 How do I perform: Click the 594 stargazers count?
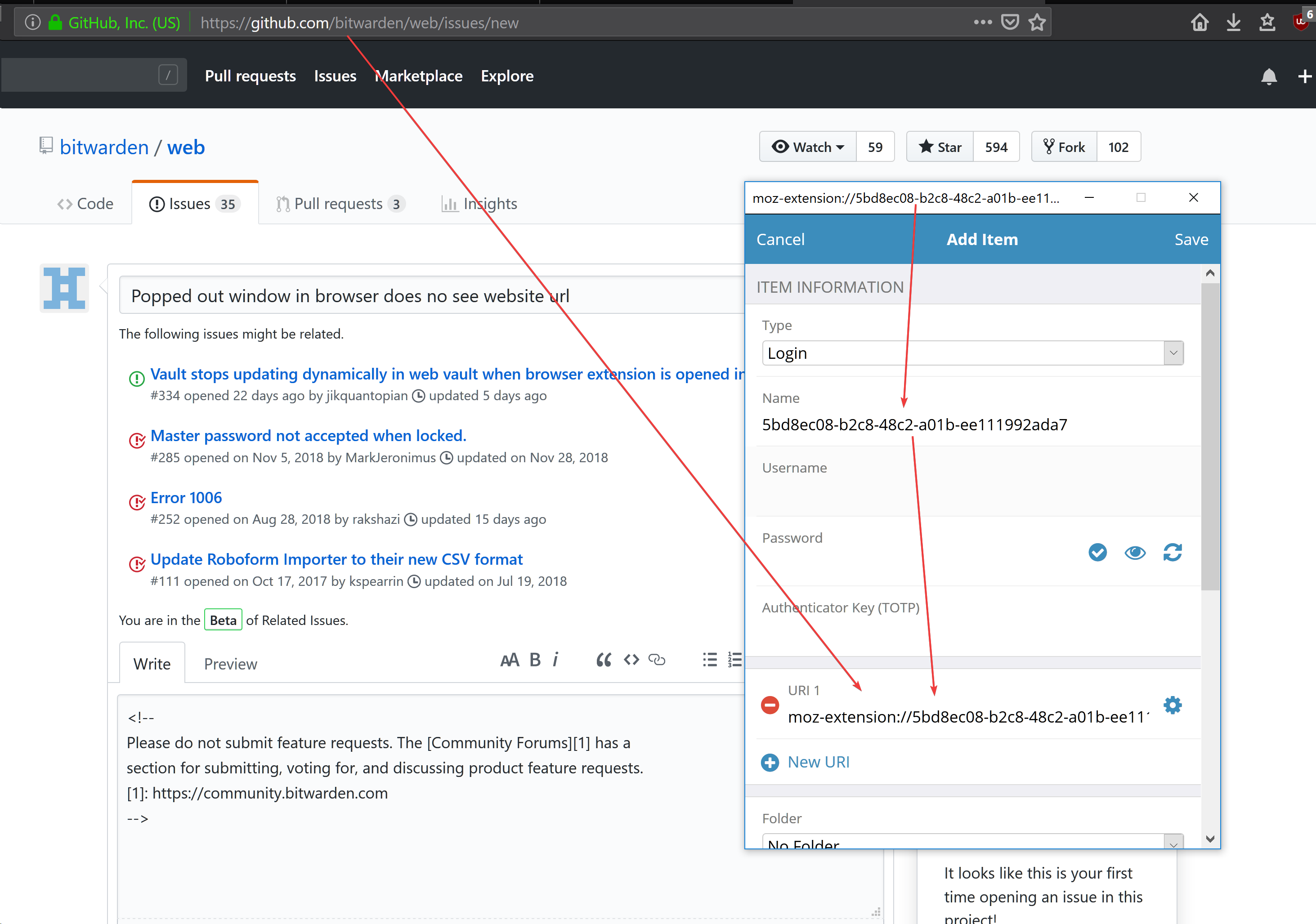click(x=996, y=147)
